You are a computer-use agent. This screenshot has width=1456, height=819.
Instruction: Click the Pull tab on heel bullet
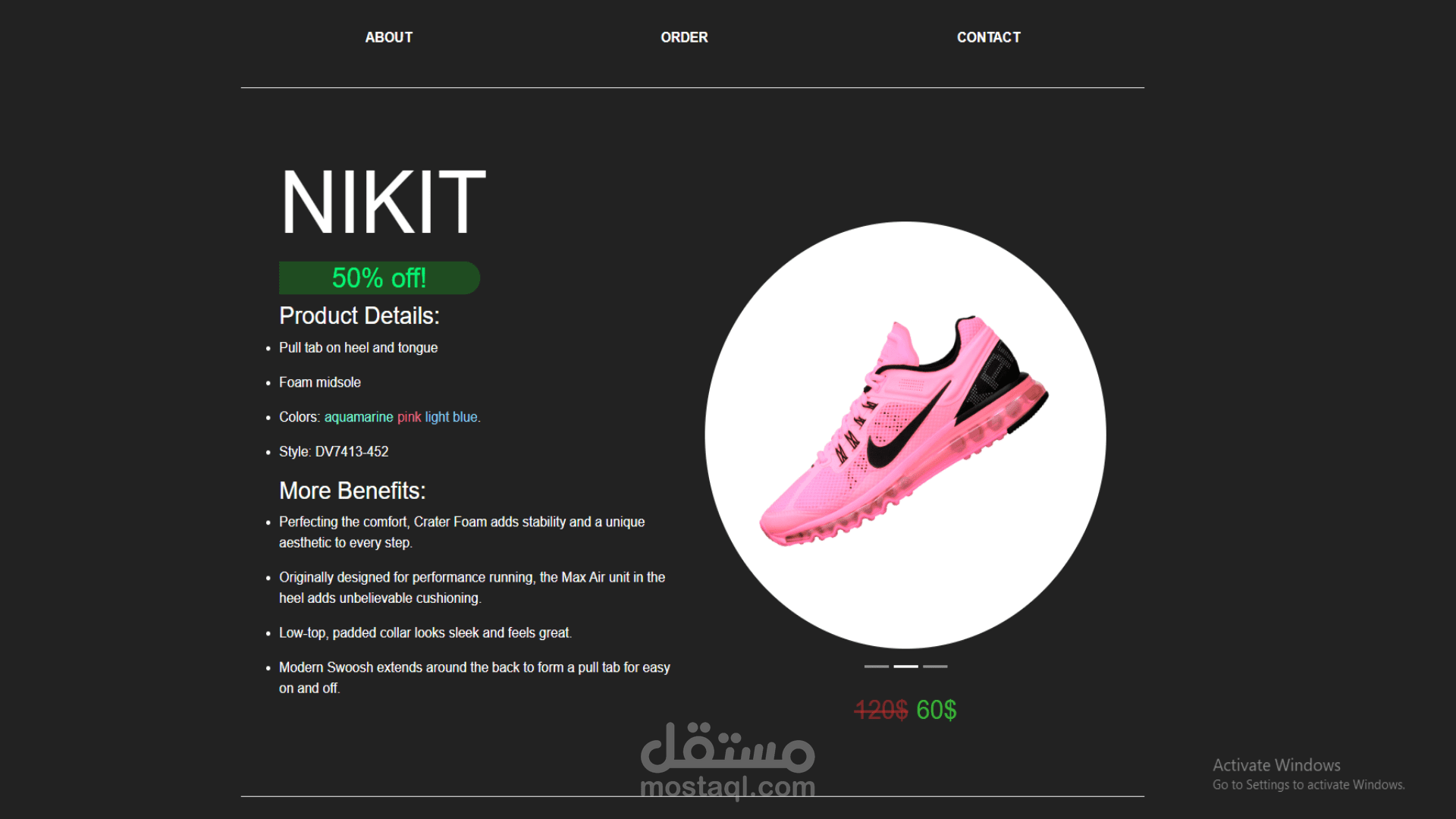click(358, 348)
